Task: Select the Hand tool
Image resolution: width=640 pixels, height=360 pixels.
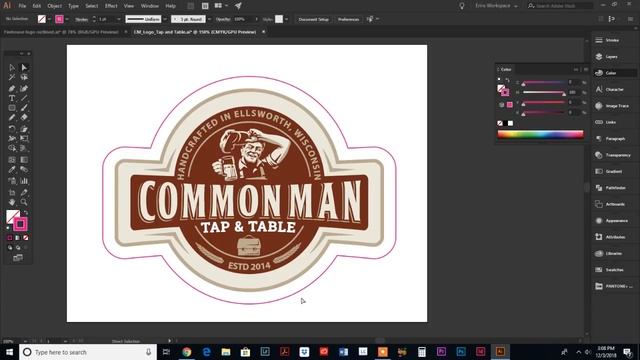Action: point(12,202)
